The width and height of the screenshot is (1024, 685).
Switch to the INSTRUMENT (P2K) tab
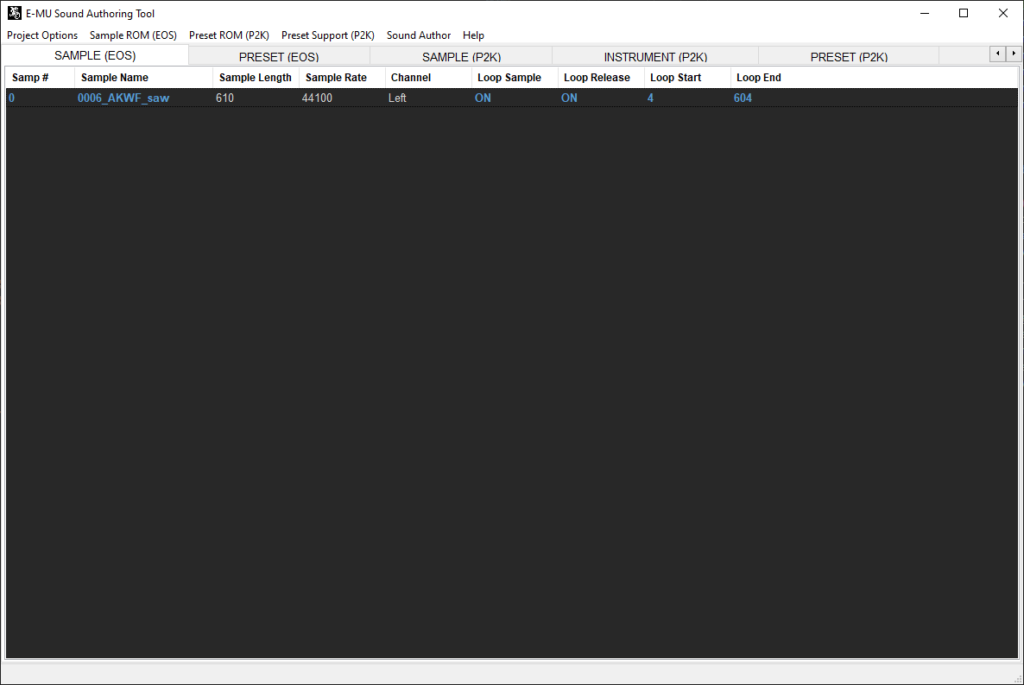pos(656,57)
